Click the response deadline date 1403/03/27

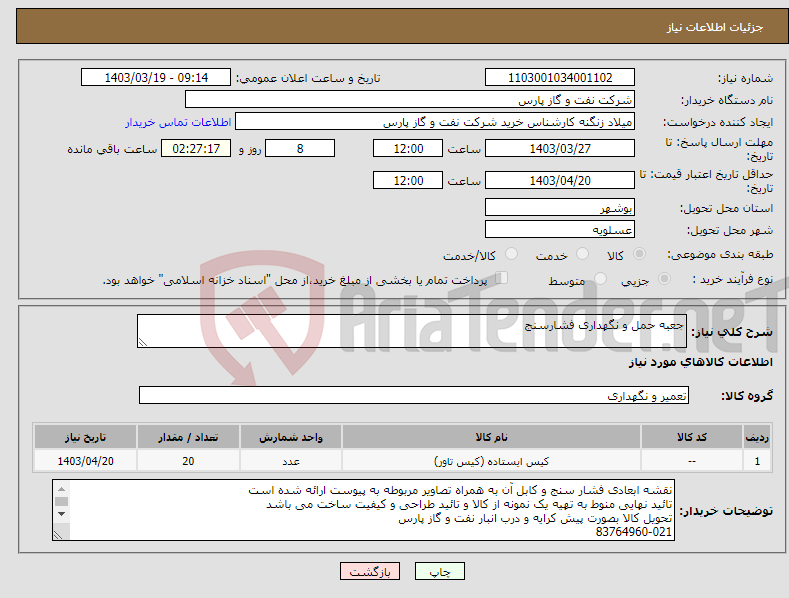[x=560, y=148]
